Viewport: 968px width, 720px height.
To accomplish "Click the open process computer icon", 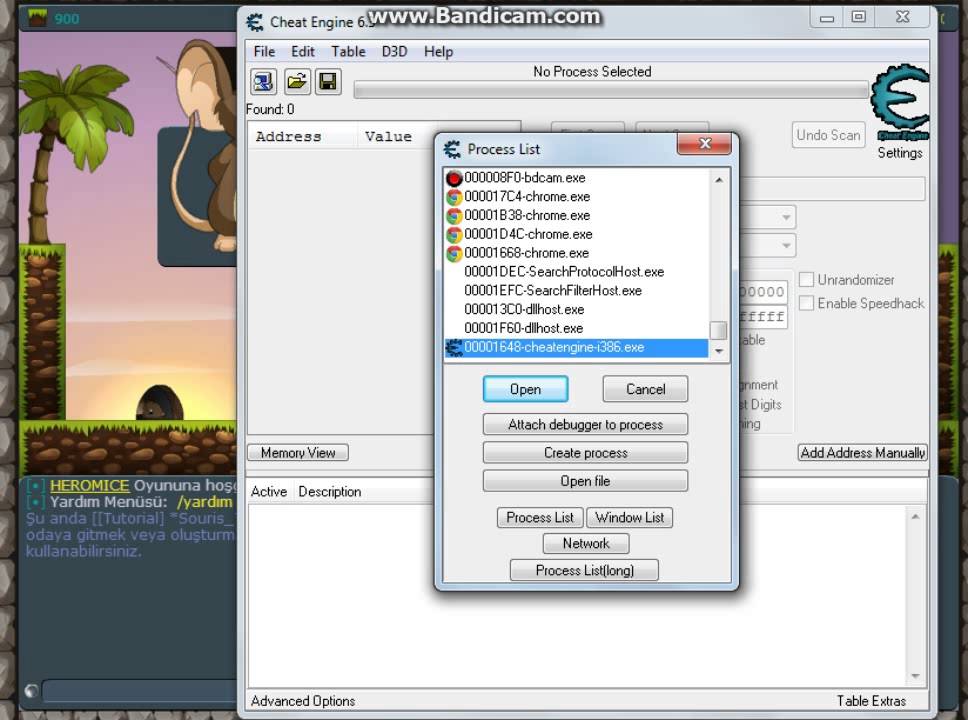I will click(264, 82).
